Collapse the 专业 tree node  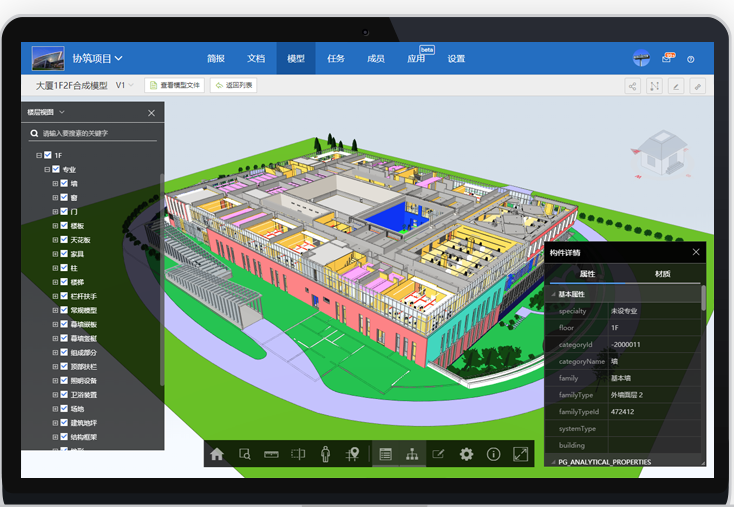pos(47,170)
